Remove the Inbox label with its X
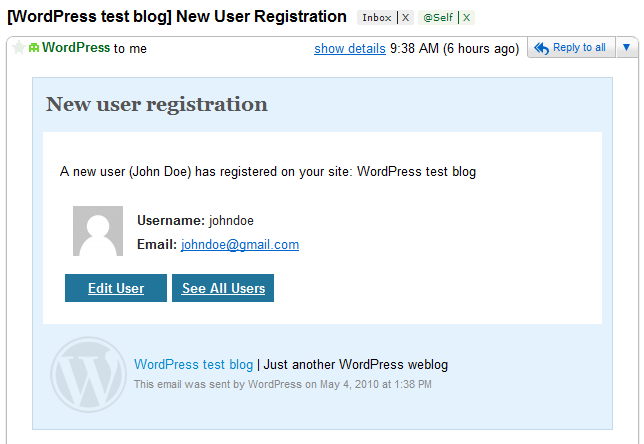This screenshot has height=444, width=644. click(x=405, y=18)
